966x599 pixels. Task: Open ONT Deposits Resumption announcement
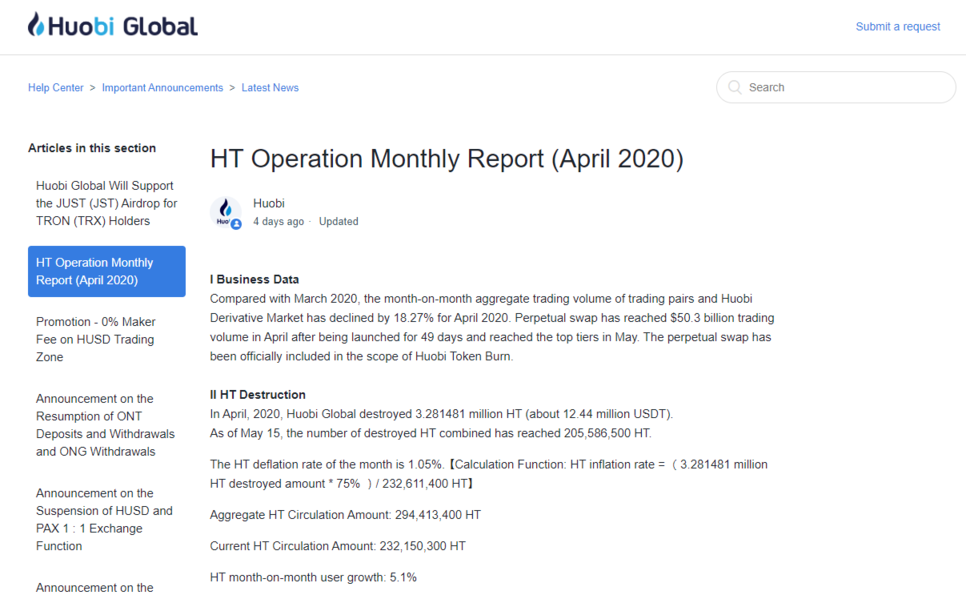105,425
